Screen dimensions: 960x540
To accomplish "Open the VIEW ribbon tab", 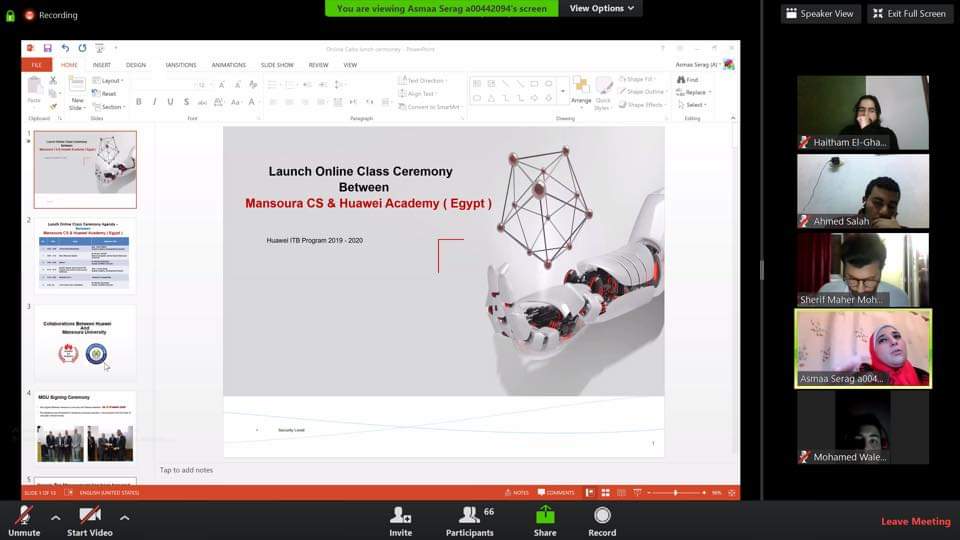I will click(x=350, y=65).
